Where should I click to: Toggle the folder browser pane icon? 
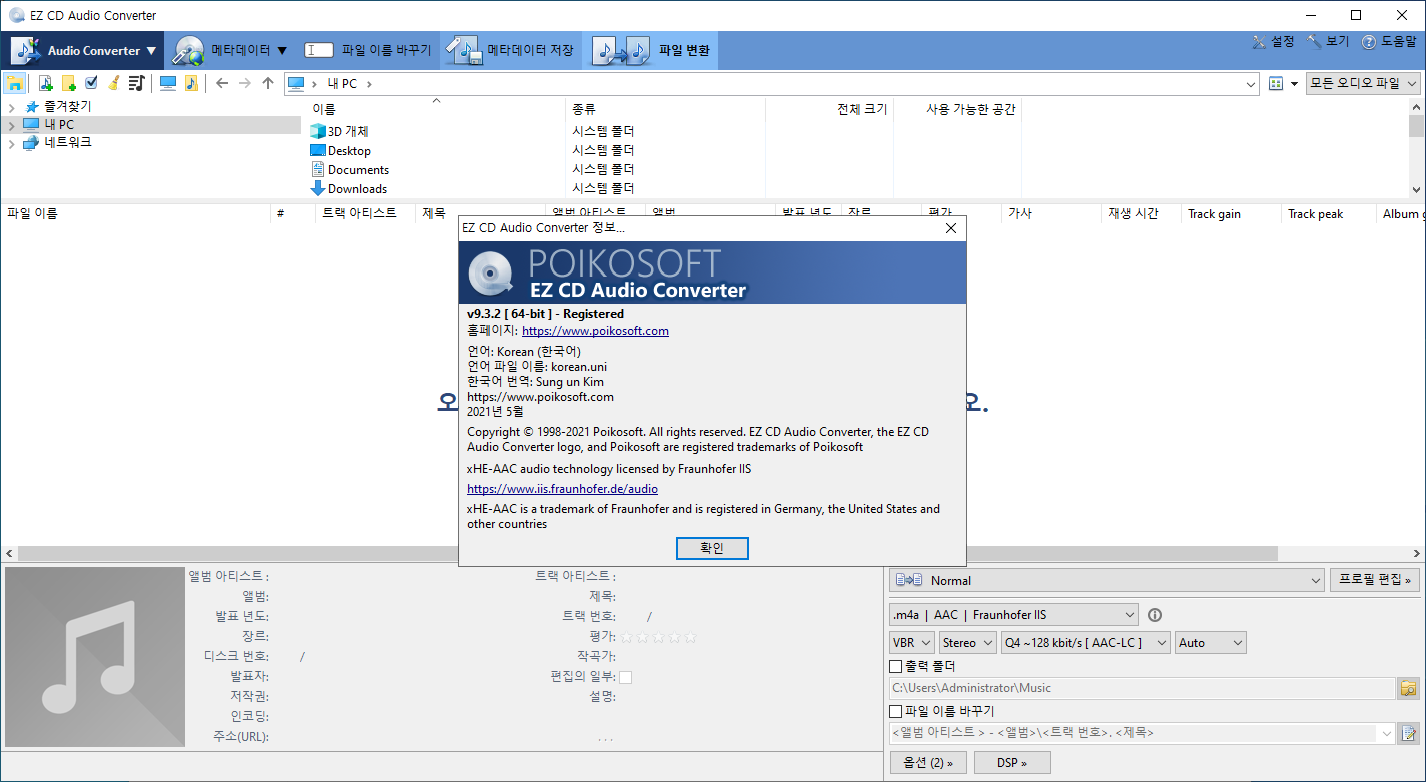coord(15,83)
